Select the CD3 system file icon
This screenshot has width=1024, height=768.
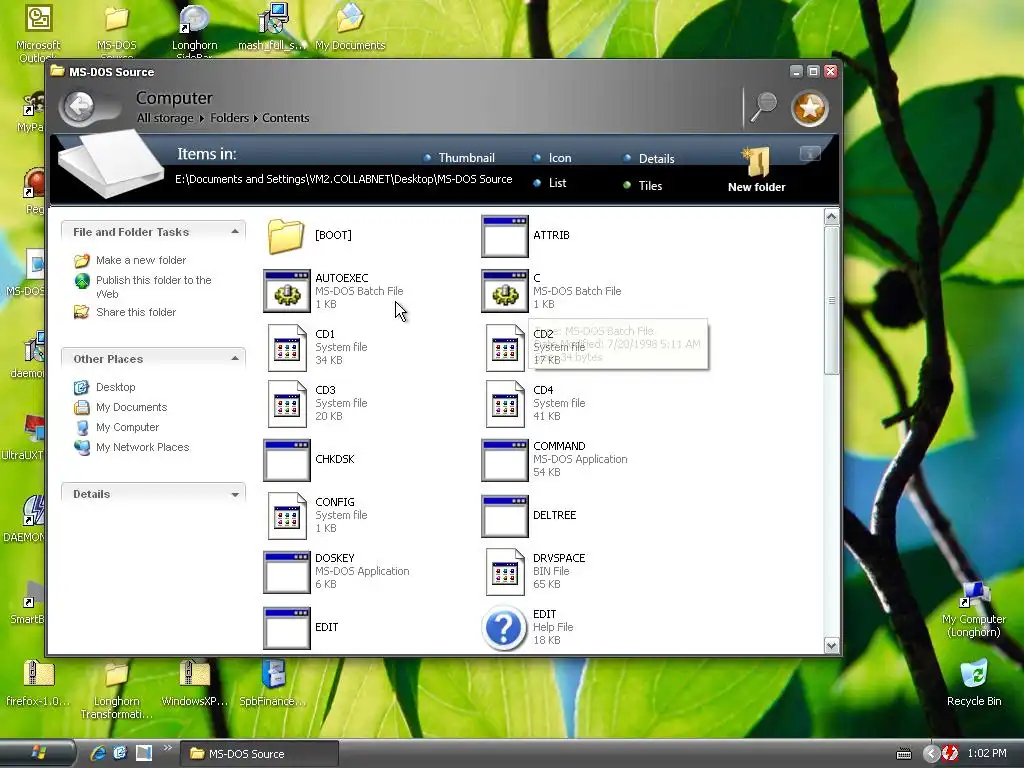(x=287, y=404)
